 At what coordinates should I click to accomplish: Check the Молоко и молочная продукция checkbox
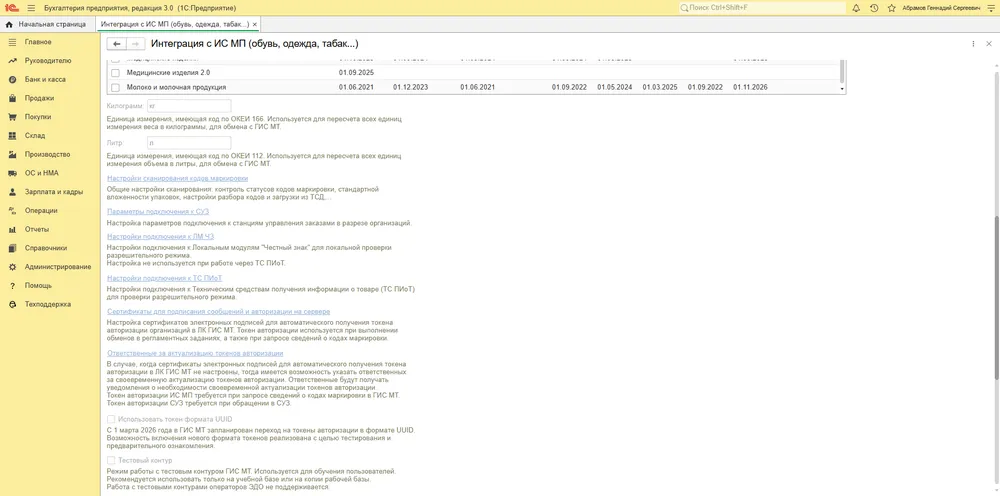point(115,87)
